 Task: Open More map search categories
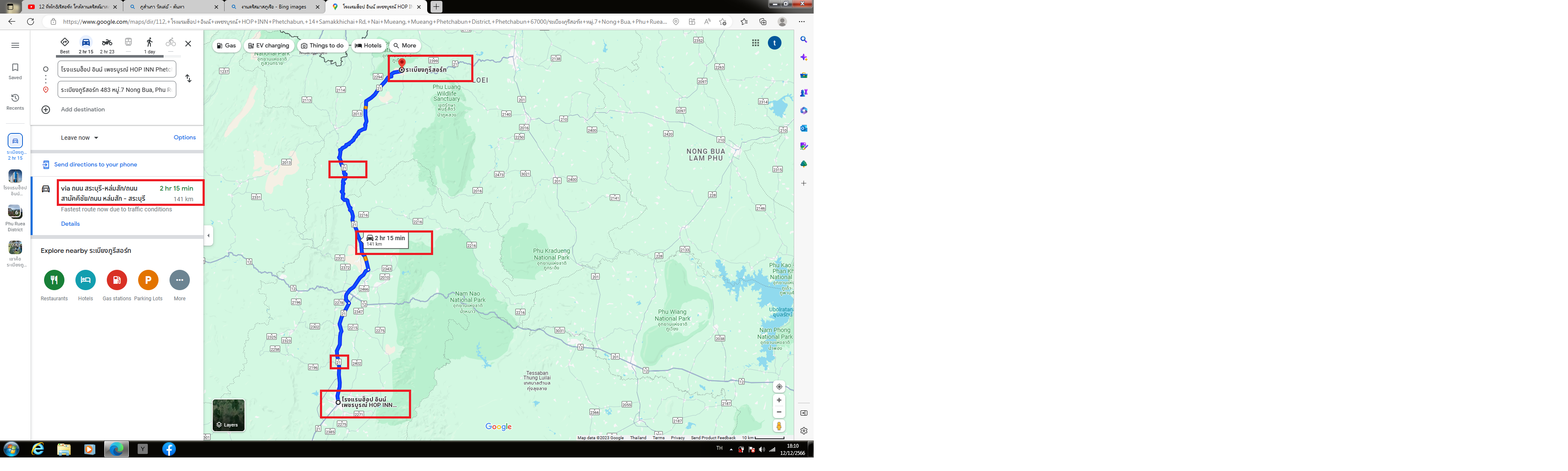click(x=405, y=46)
